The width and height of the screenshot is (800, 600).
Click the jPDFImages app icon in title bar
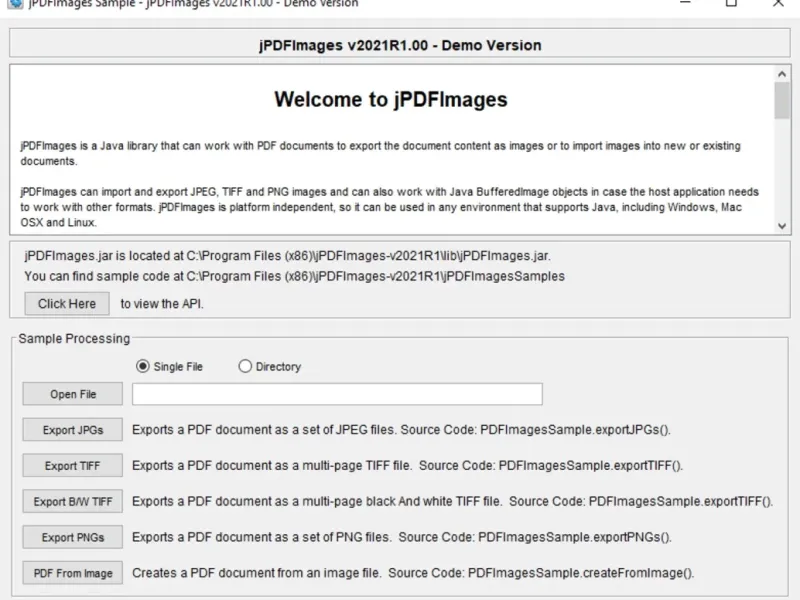(x=15, y=4)
